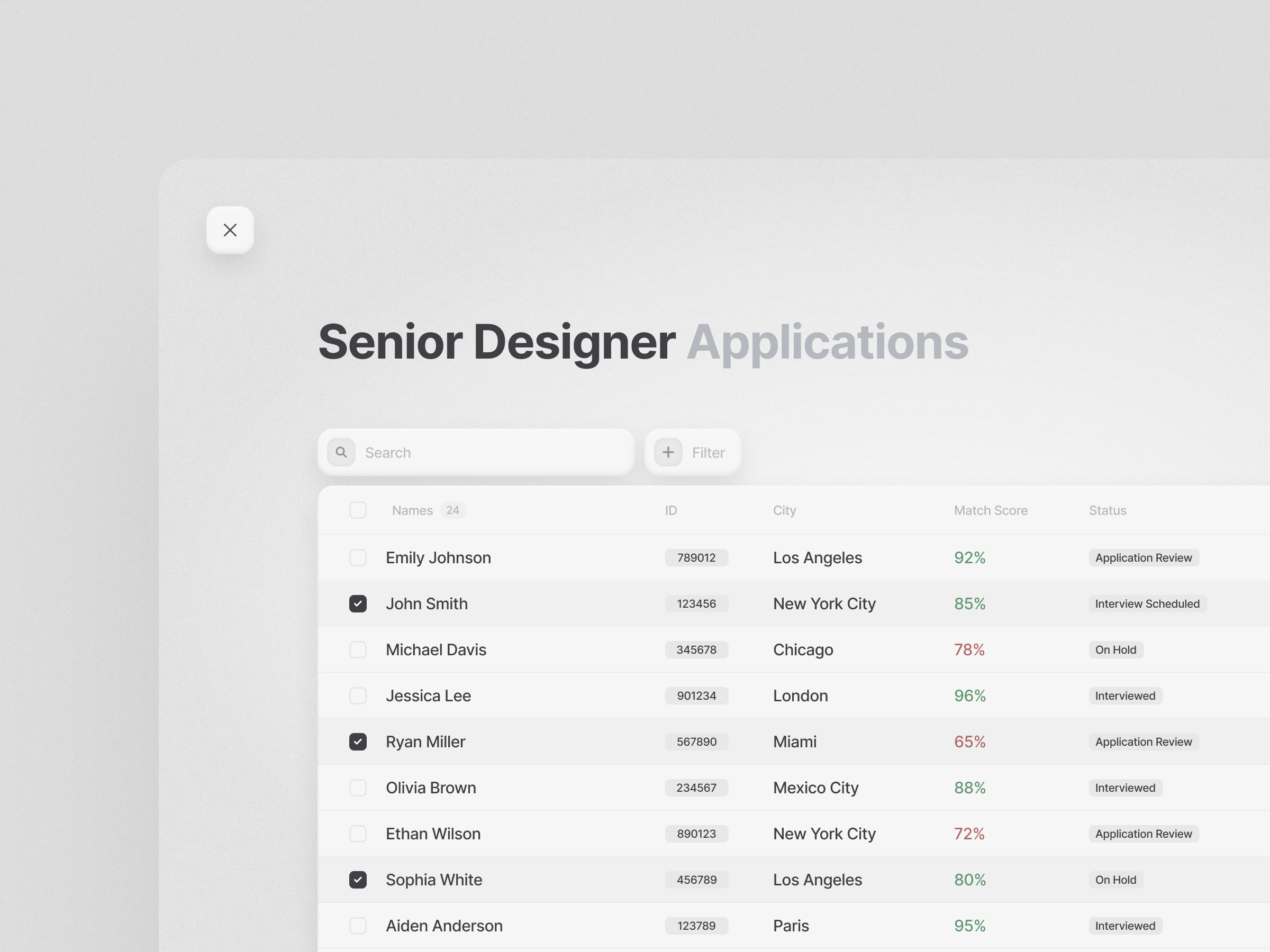Click the magnifier search icon
Viewport: 1270px width, 952px height.
pos(341,452)
